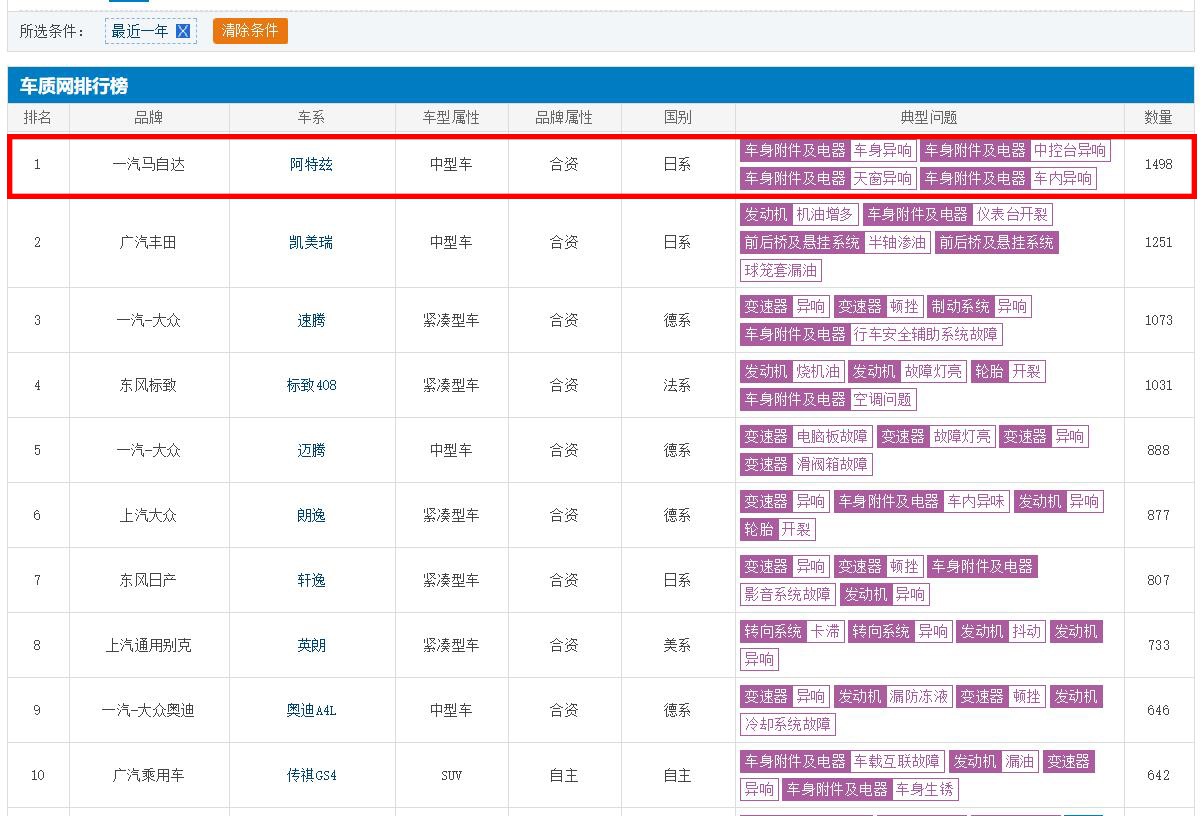Open the 迈腾 car series link
This screenshot has height=816, width=1204.
(311, 450)
